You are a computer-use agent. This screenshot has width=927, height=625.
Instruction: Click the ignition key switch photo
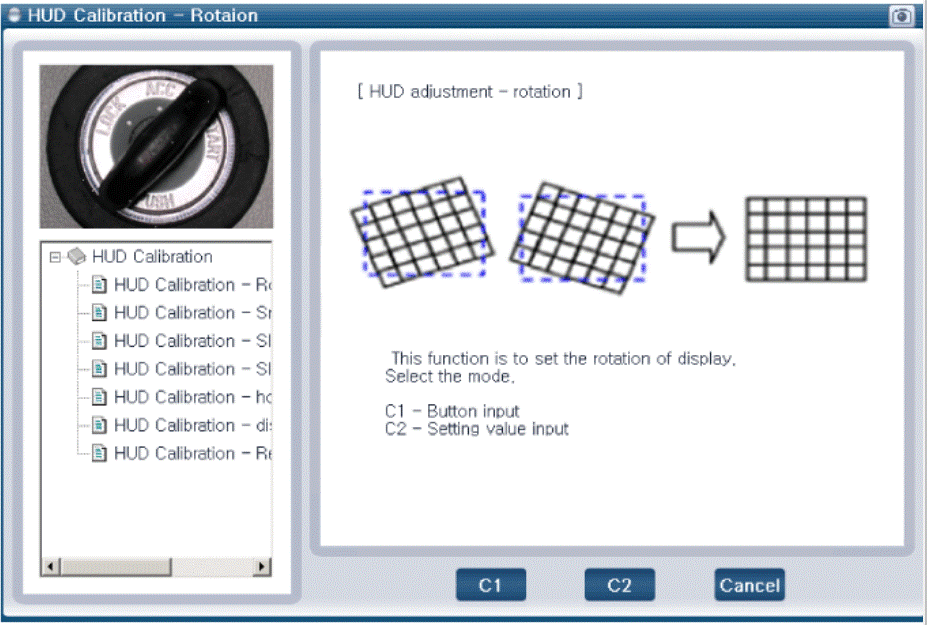coord(157,147)
